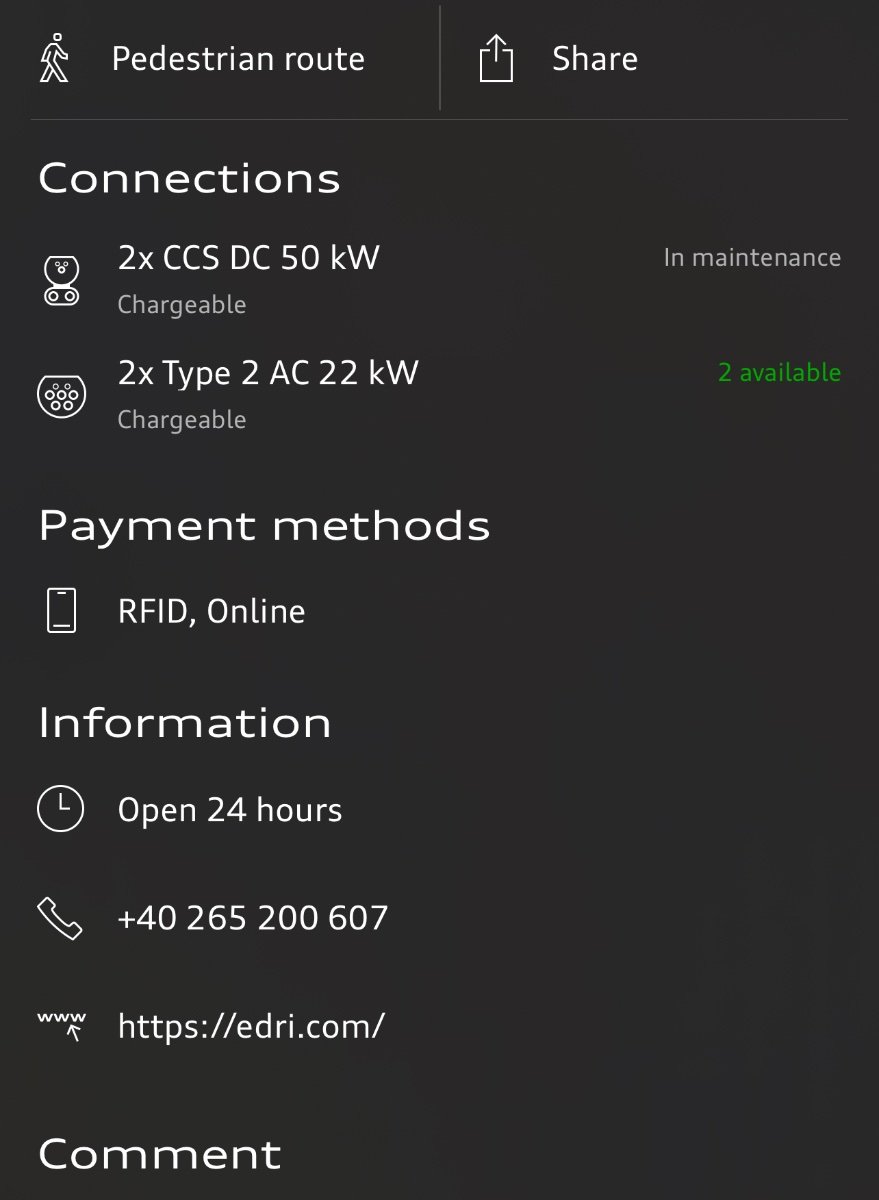Tap the share arrow icon

[x=496, y=58]
